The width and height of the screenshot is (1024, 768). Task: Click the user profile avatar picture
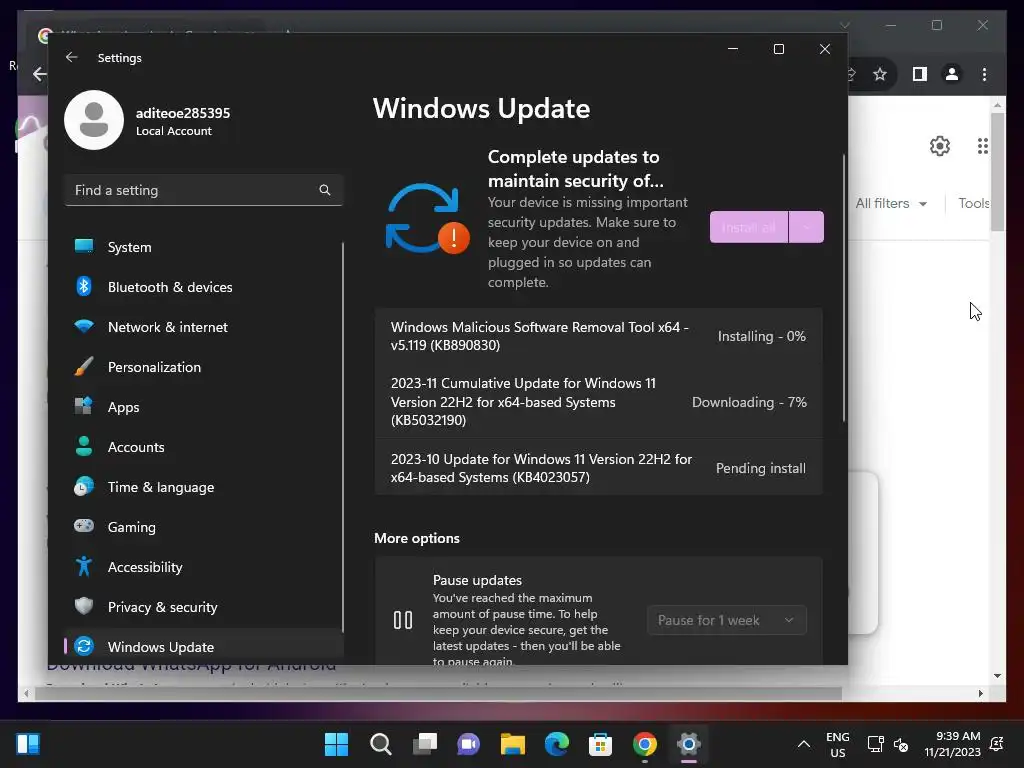point(94,120)
